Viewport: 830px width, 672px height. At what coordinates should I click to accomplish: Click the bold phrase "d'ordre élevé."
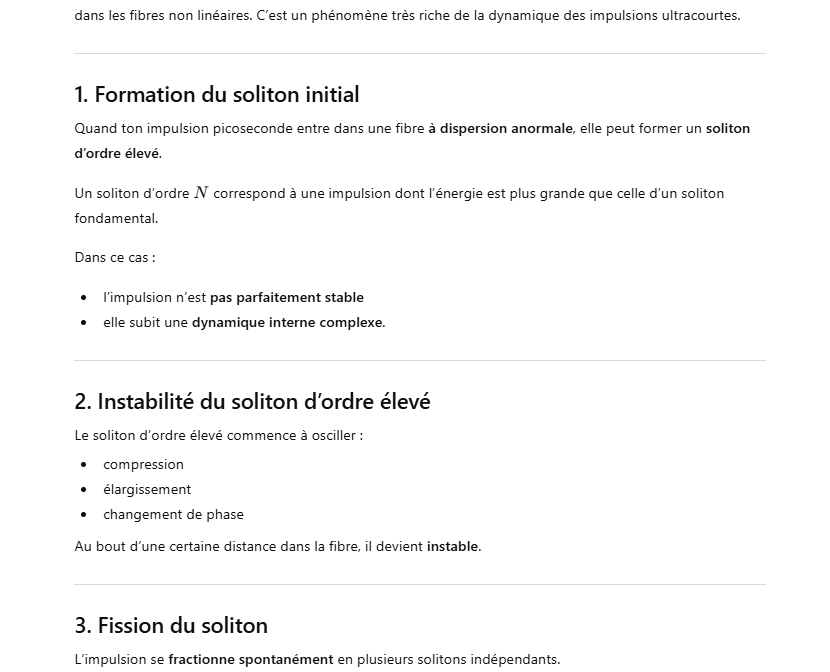[x=118, y=153]
